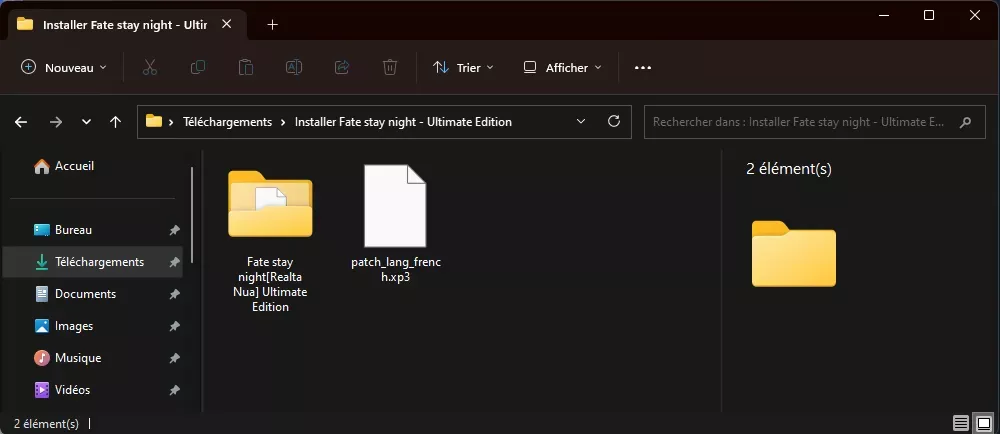Click the Delete trash icon
This screenshot has width=1000, height=434.
point(390,67)
